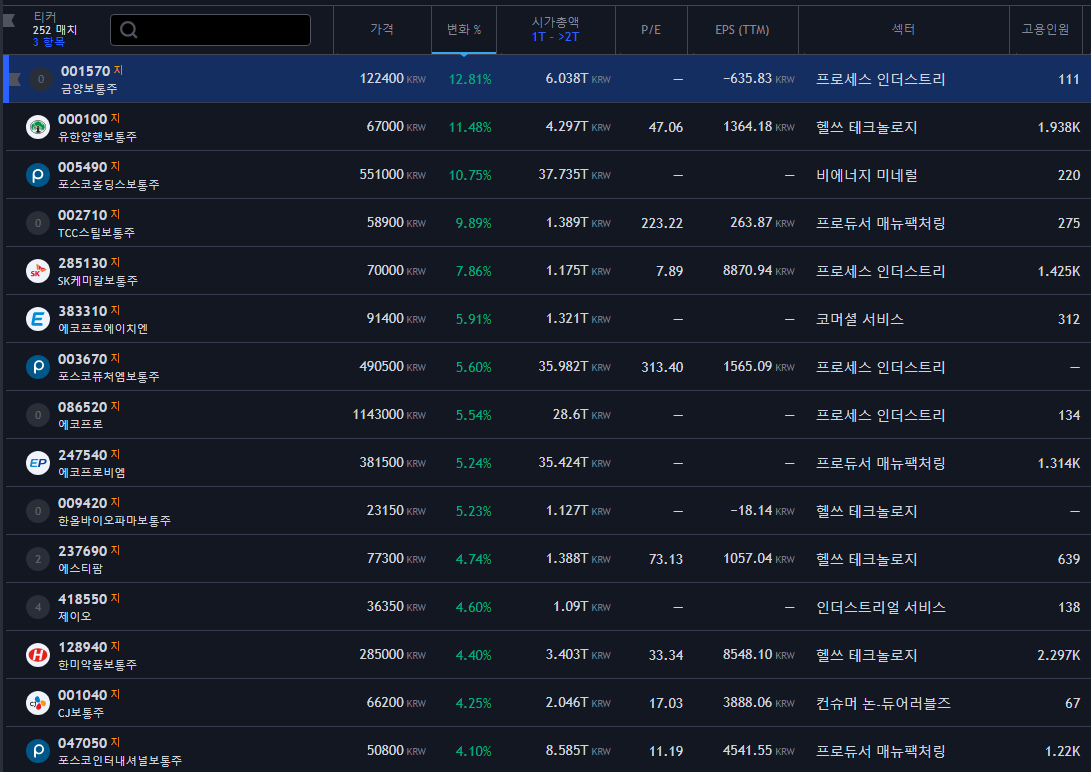Click the employee count 2.297K
The image size is (1091, 772).
click(1058, 655)
